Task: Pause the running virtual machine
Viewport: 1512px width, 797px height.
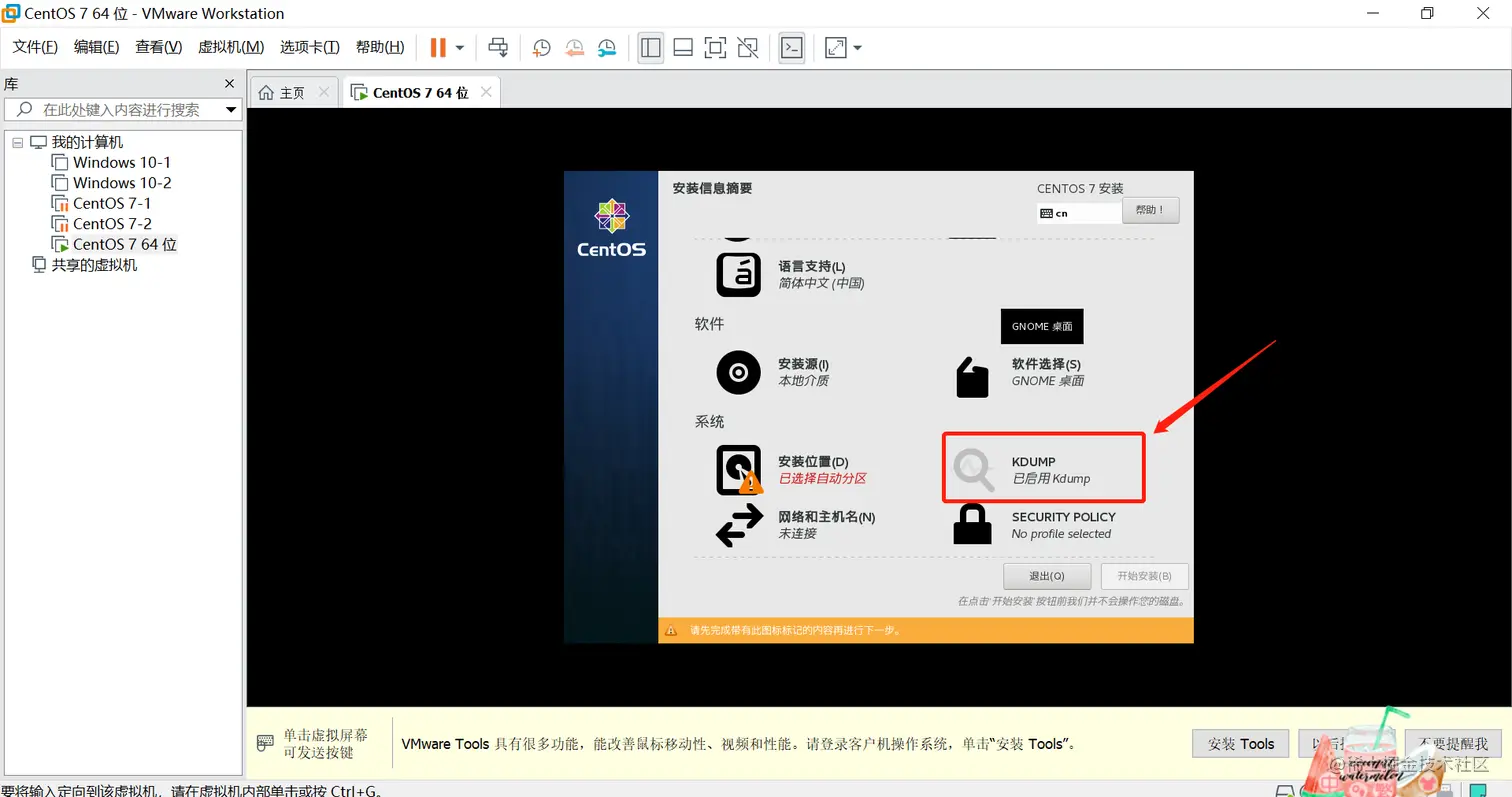Action: point(437,47)
